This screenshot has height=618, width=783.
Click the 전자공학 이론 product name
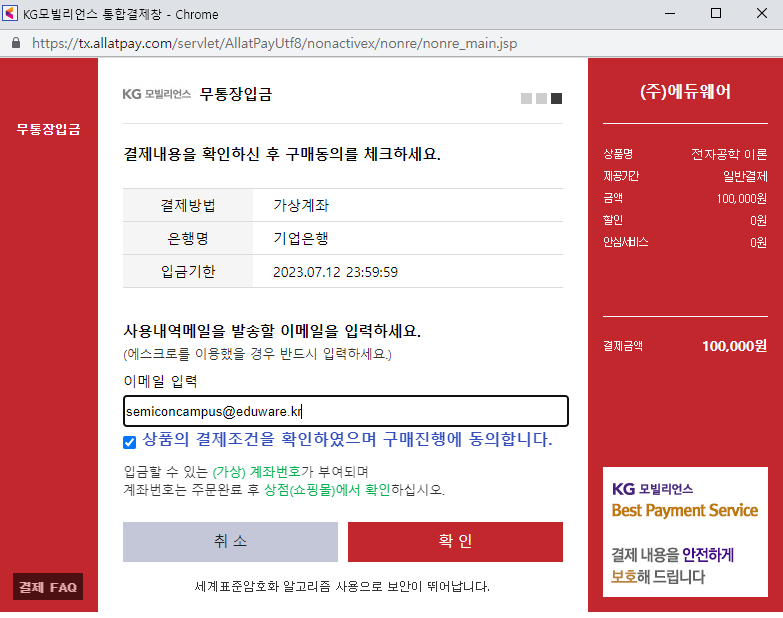pyautogui.click(x=729, y=154)
